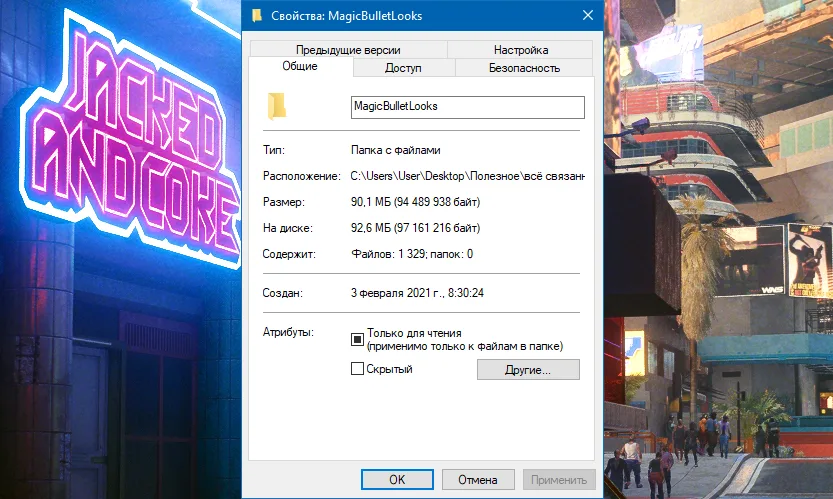The height and width of the screenshot is (499, 833).
Task: Click the on-disk value '92,6 МБ (97 161 216 байт)'
Action: pyautogui.click(x=415, y=228)
